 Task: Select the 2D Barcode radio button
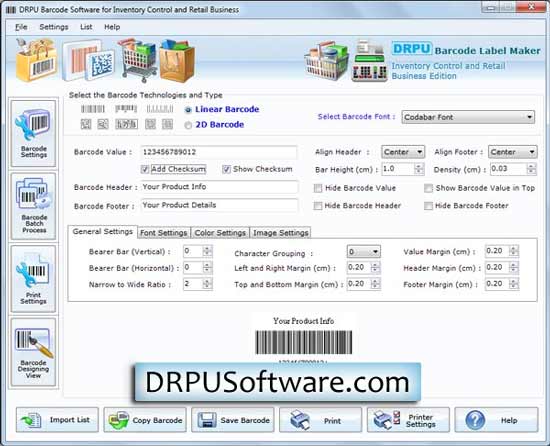(188, 125)
